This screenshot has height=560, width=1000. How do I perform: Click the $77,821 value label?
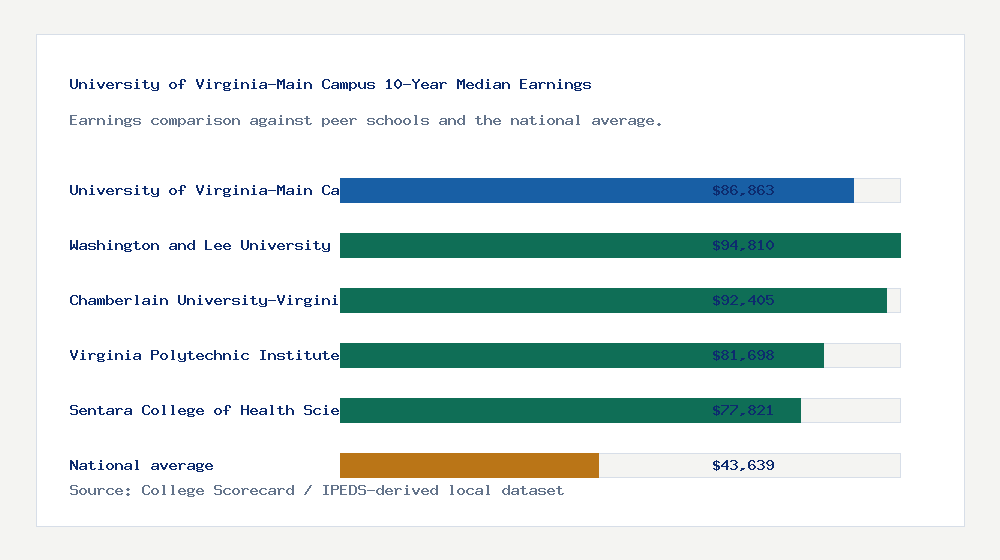coord(743,410)
